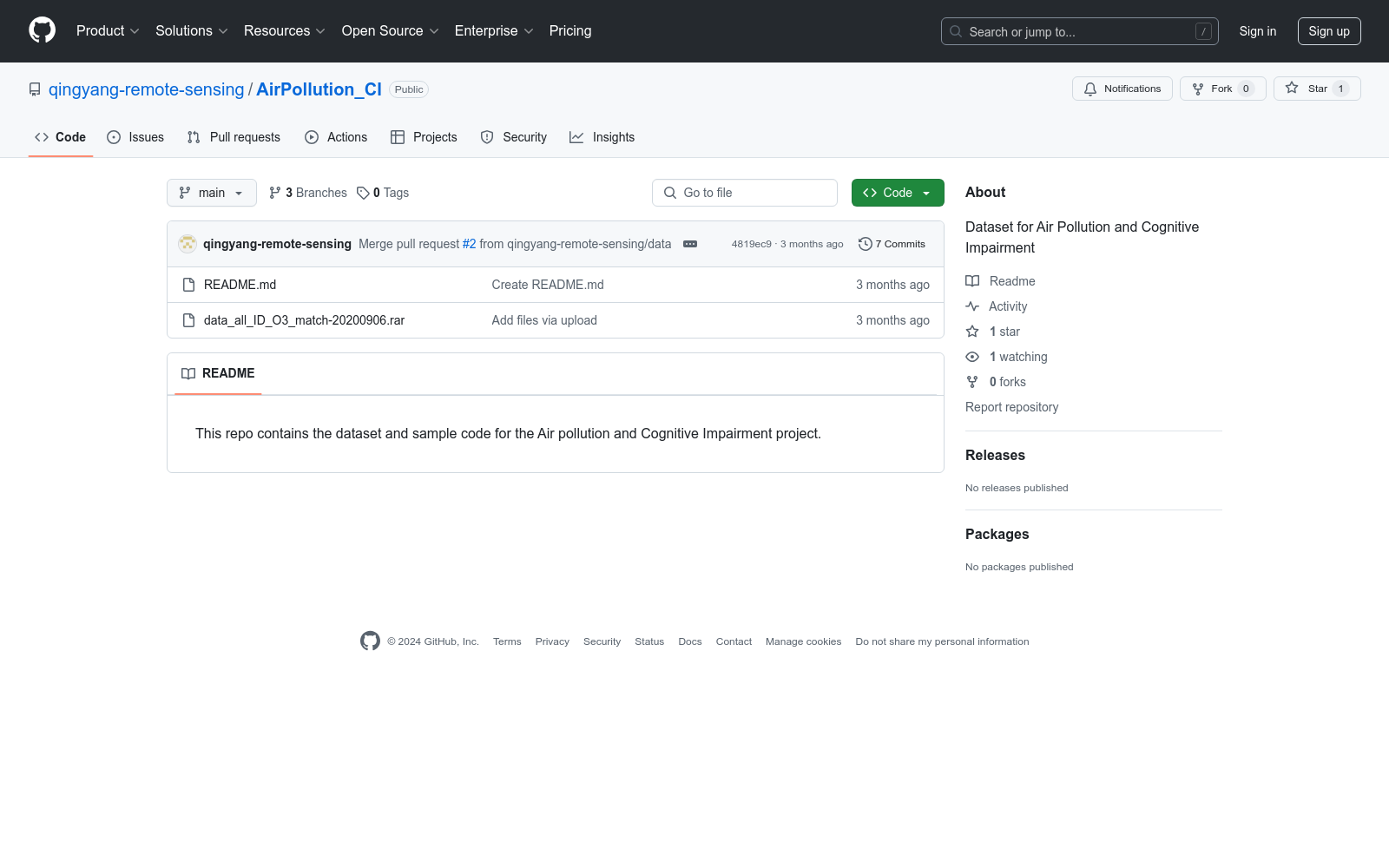Screen dimensions: 1389x868
Task: Open the qingyang-remote-sensing owner profile link
Action: [x=147, y=89]
